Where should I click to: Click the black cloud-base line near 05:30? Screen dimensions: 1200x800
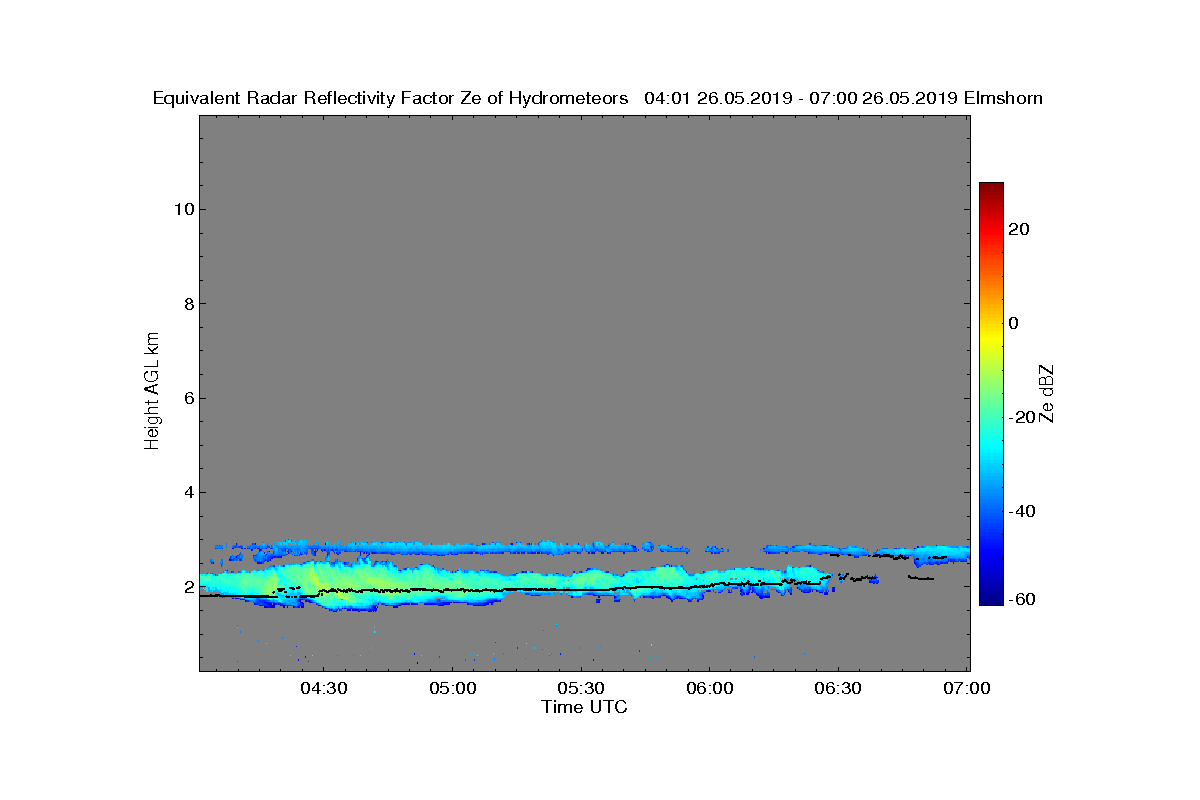[x=581, y=589]
